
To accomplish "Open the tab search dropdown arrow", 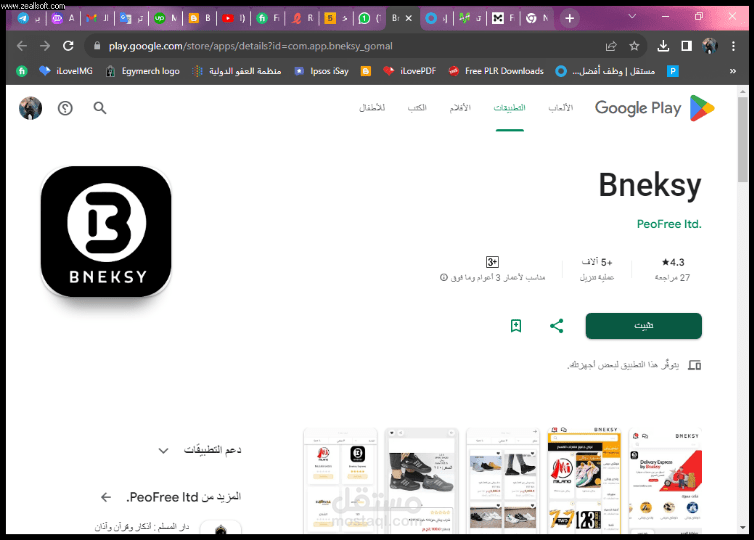I will click(x=632, y=17).
